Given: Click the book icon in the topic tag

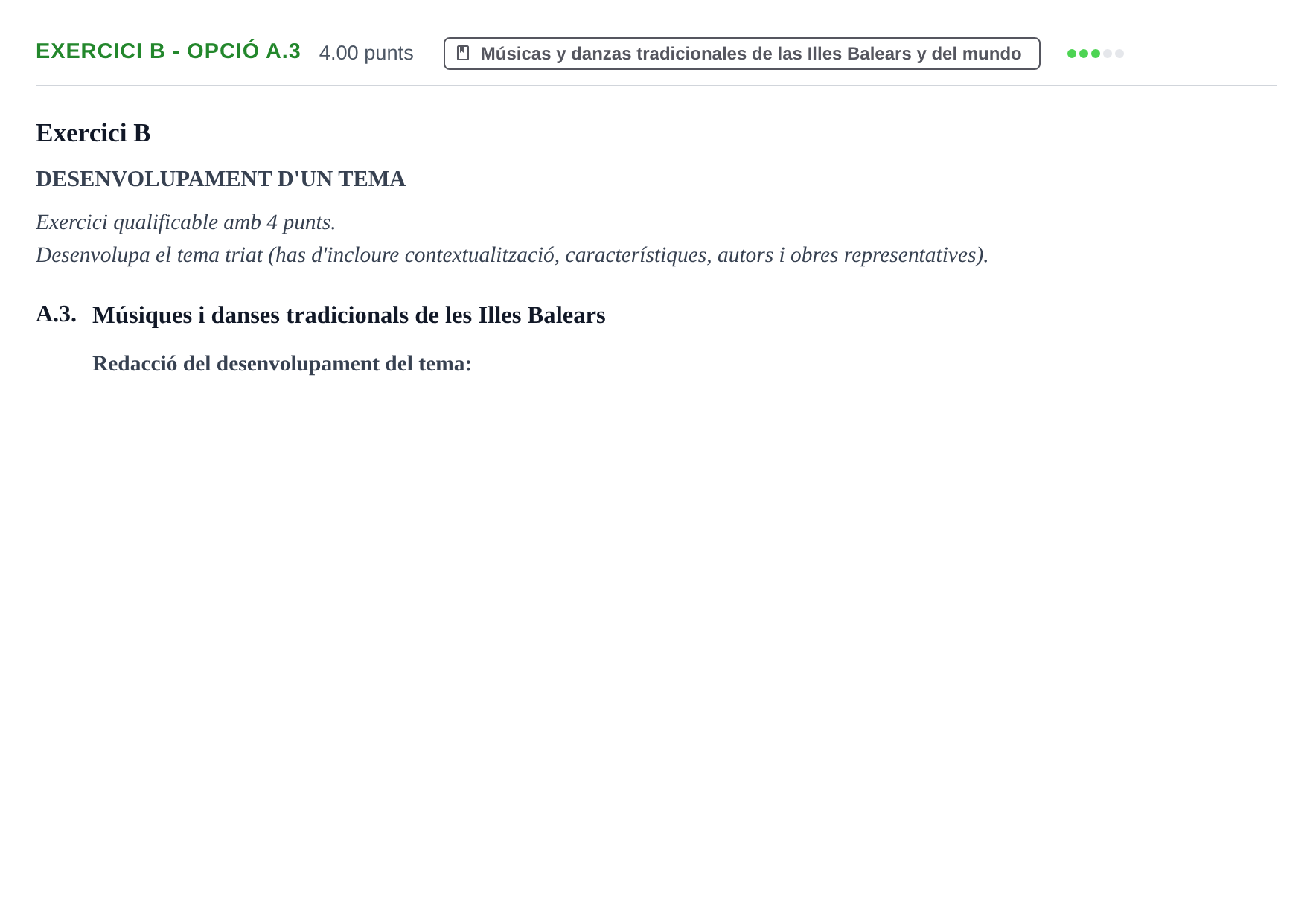Looking at the screenshot, I should tap(463, 54).
